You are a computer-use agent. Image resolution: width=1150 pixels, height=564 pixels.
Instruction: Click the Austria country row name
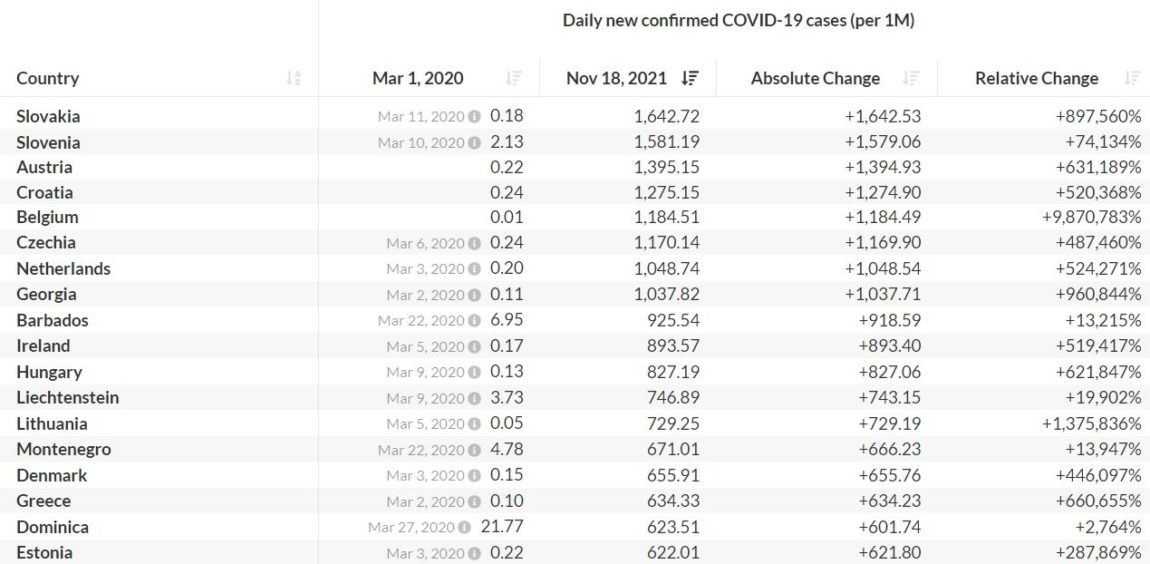click(44, 167)
